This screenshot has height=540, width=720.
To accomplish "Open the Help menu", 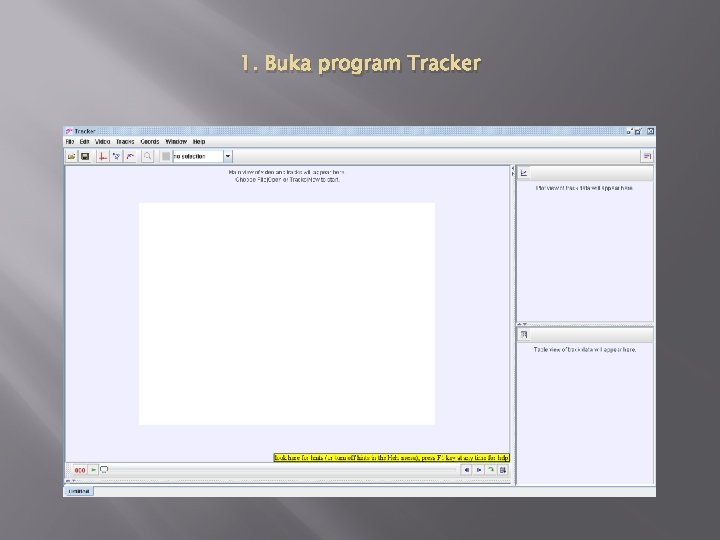I will [x=199, y=142].
